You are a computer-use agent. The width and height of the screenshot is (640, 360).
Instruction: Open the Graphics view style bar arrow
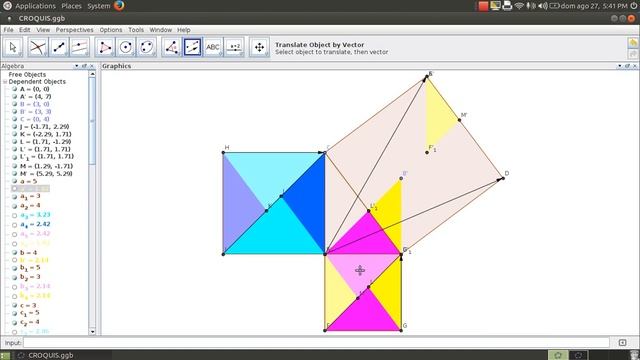click(620, 66)
